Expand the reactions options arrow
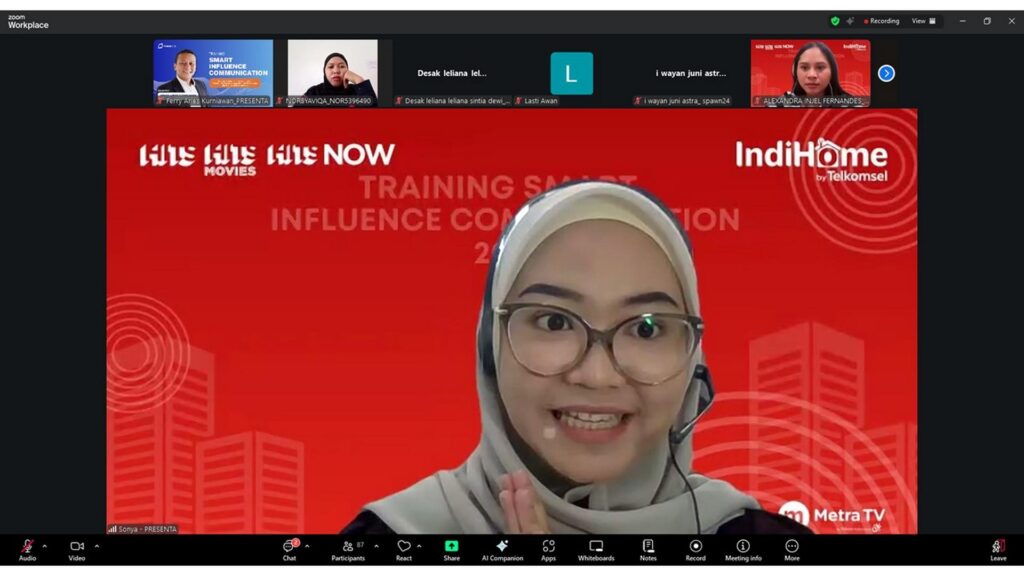The height and width of the screenshot is (576, 1024). pyautogui.click(x=419, y=546)
